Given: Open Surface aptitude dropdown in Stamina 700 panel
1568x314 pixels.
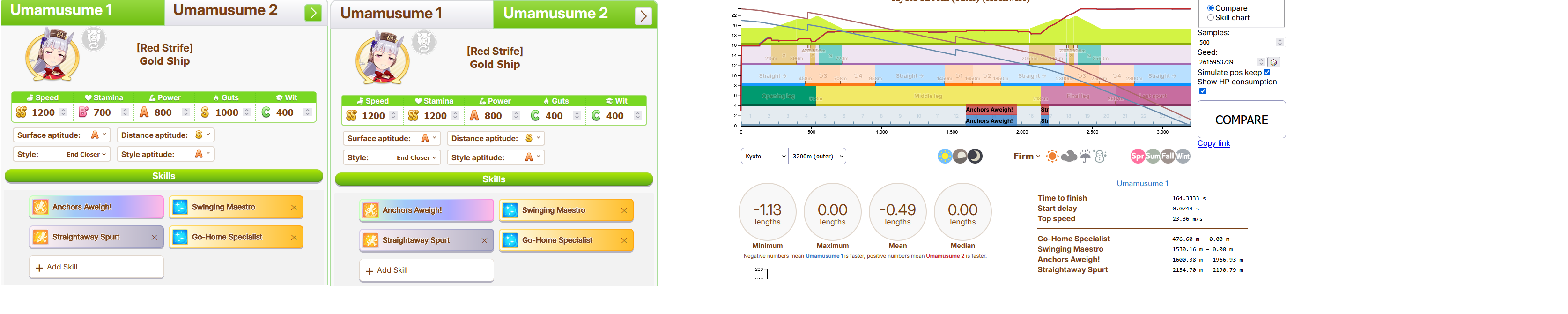Looking at the screenshot, I should (61, 135).
